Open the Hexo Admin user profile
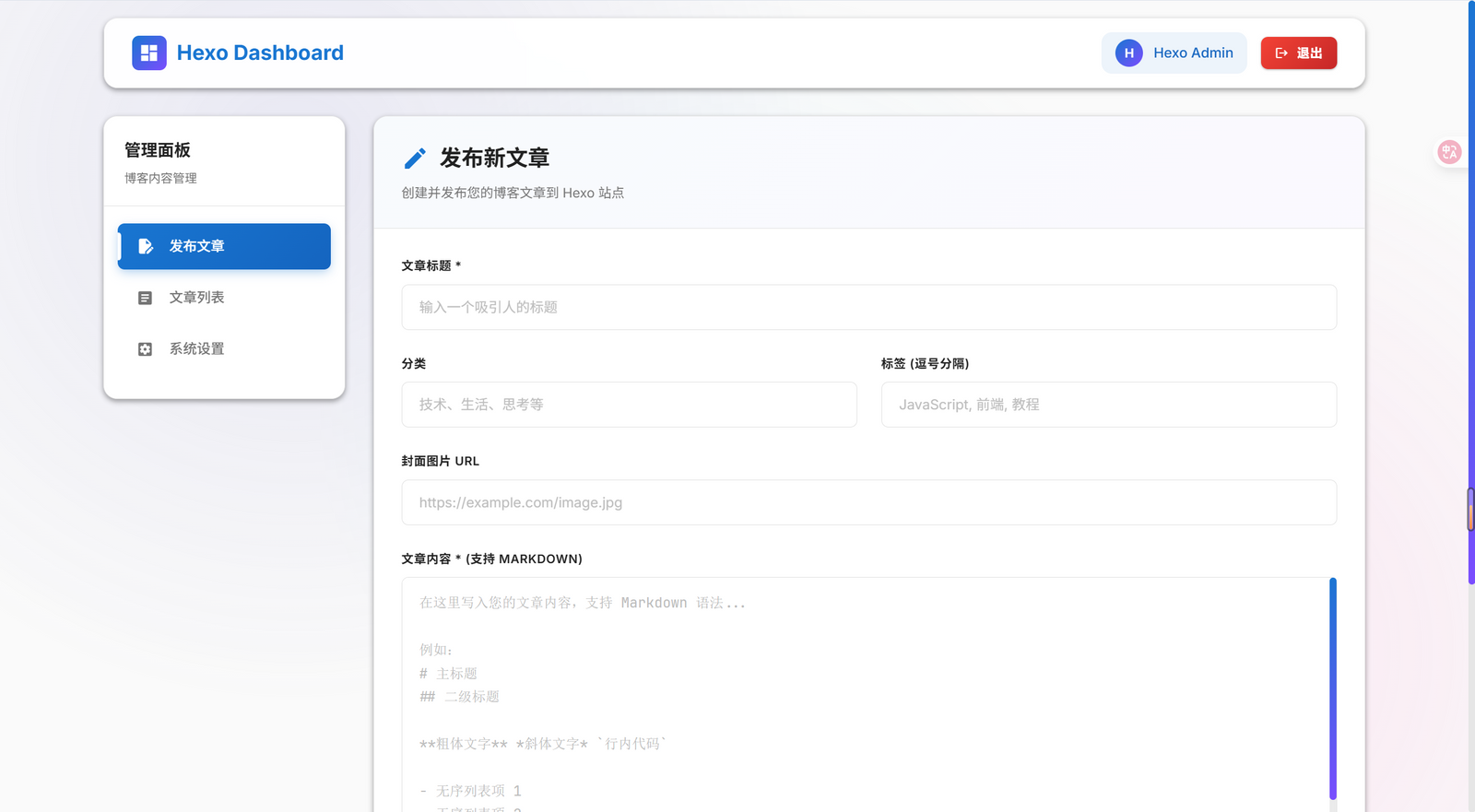The height and width of the screenshot is (812, 1475). (1174, 53)
